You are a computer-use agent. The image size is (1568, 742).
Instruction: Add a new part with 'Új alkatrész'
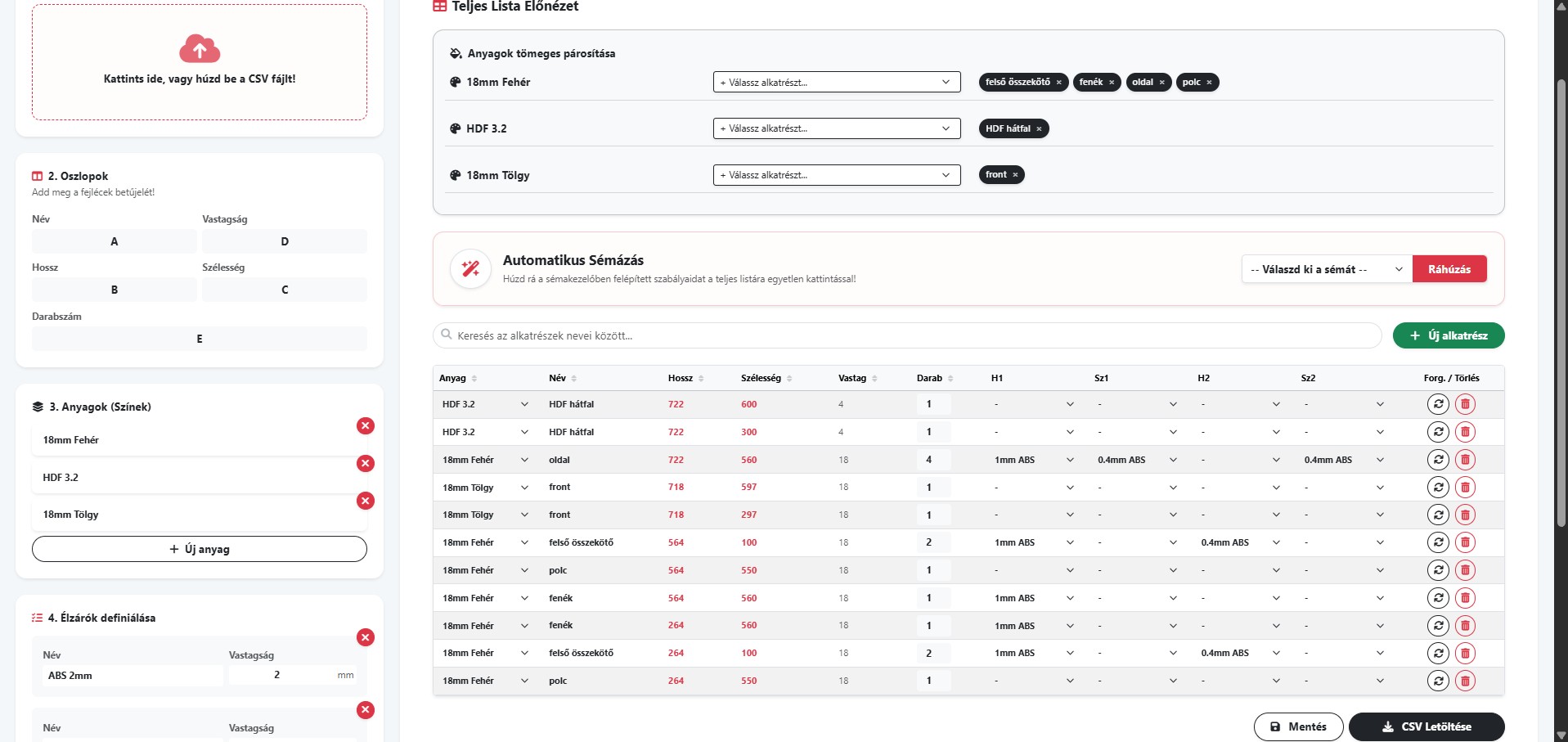[x=1449, y=335]
